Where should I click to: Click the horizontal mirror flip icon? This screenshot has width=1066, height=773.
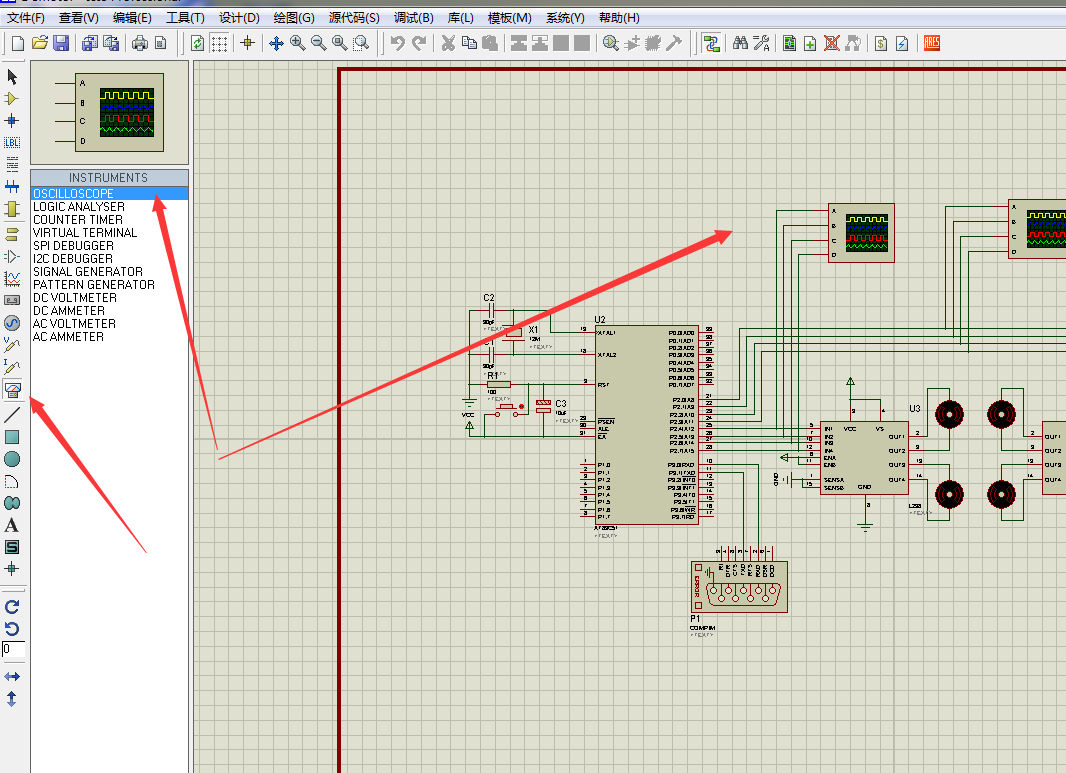point(12,677)
